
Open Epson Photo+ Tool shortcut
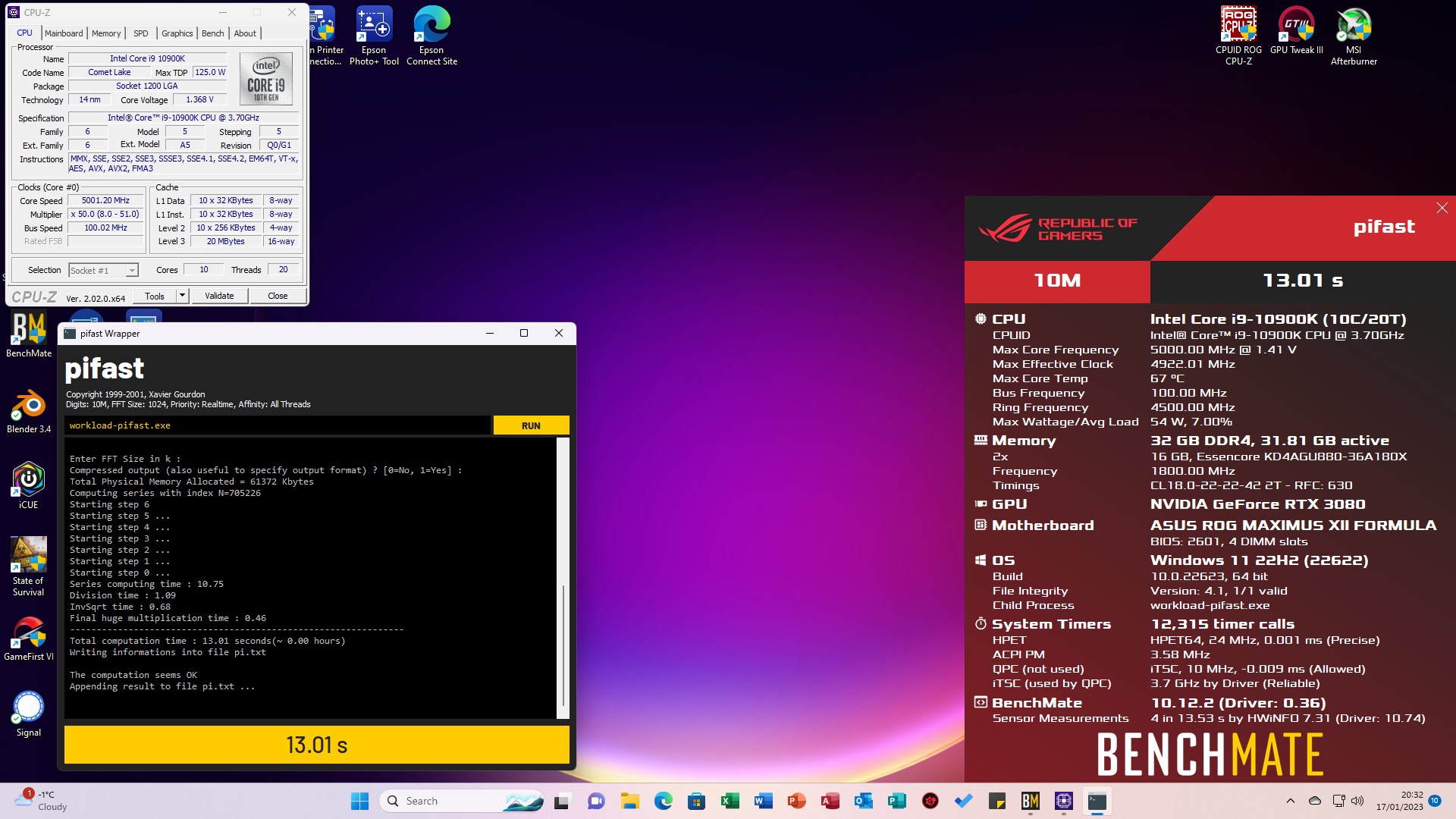click(374, 36)
